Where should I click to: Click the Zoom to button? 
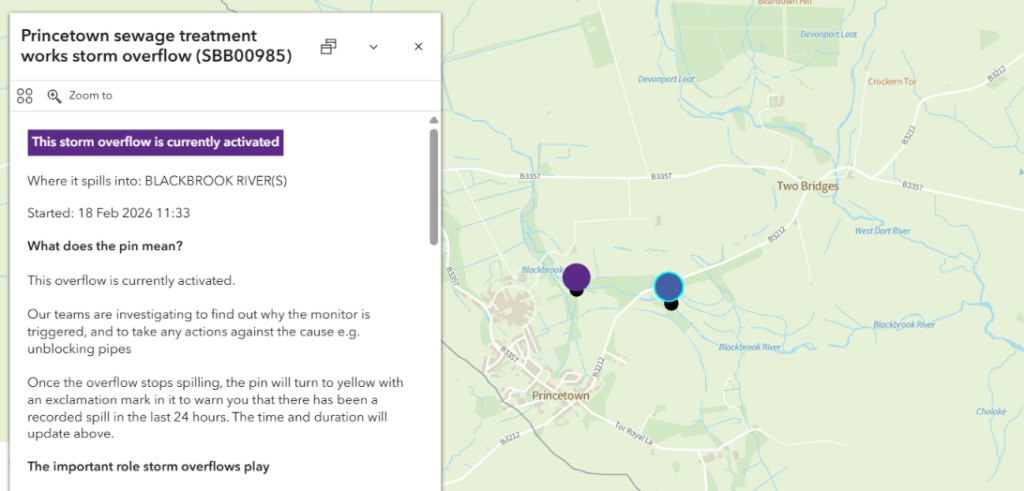pyautogui.click(x=80, y=96)
